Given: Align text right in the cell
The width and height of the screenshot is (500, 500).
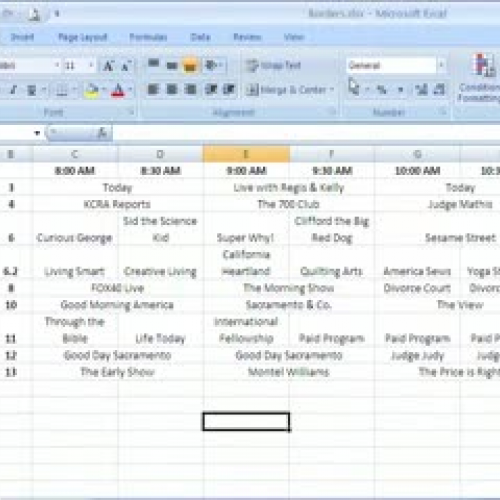Looking at the screenshot, I should coord(190,89).
